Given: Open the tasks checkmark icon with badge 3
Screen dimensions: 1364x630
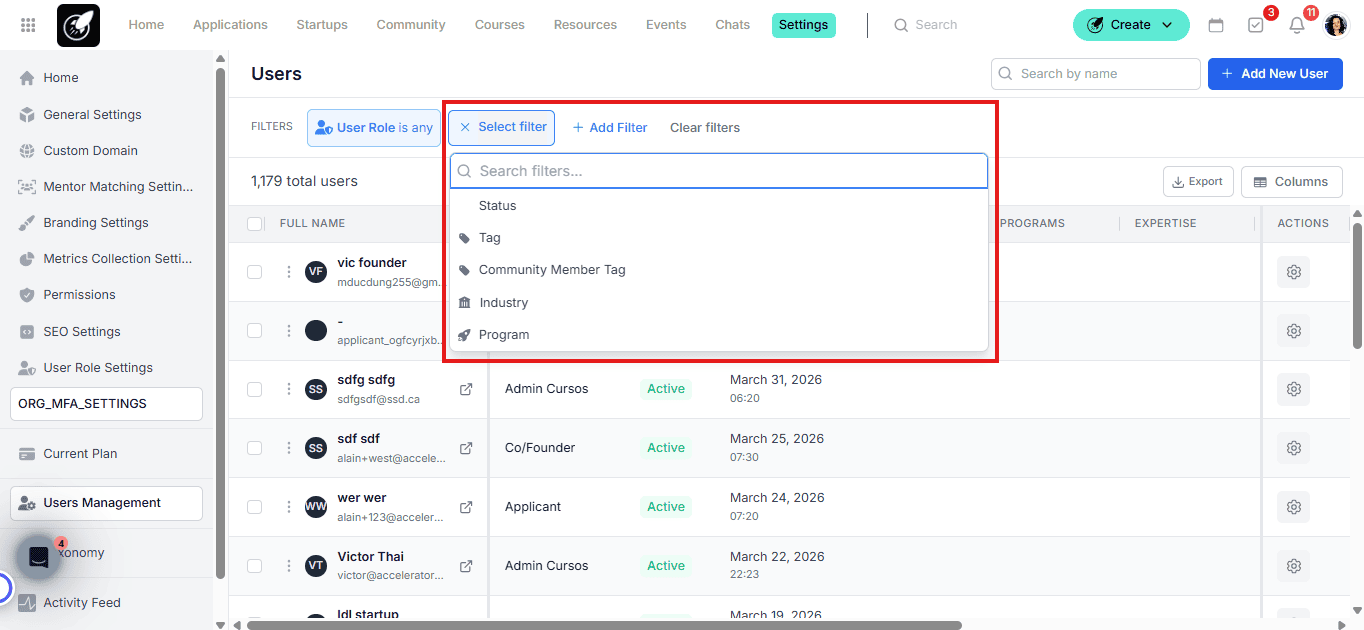Looking at the screenshot, I should [1256, 25].
